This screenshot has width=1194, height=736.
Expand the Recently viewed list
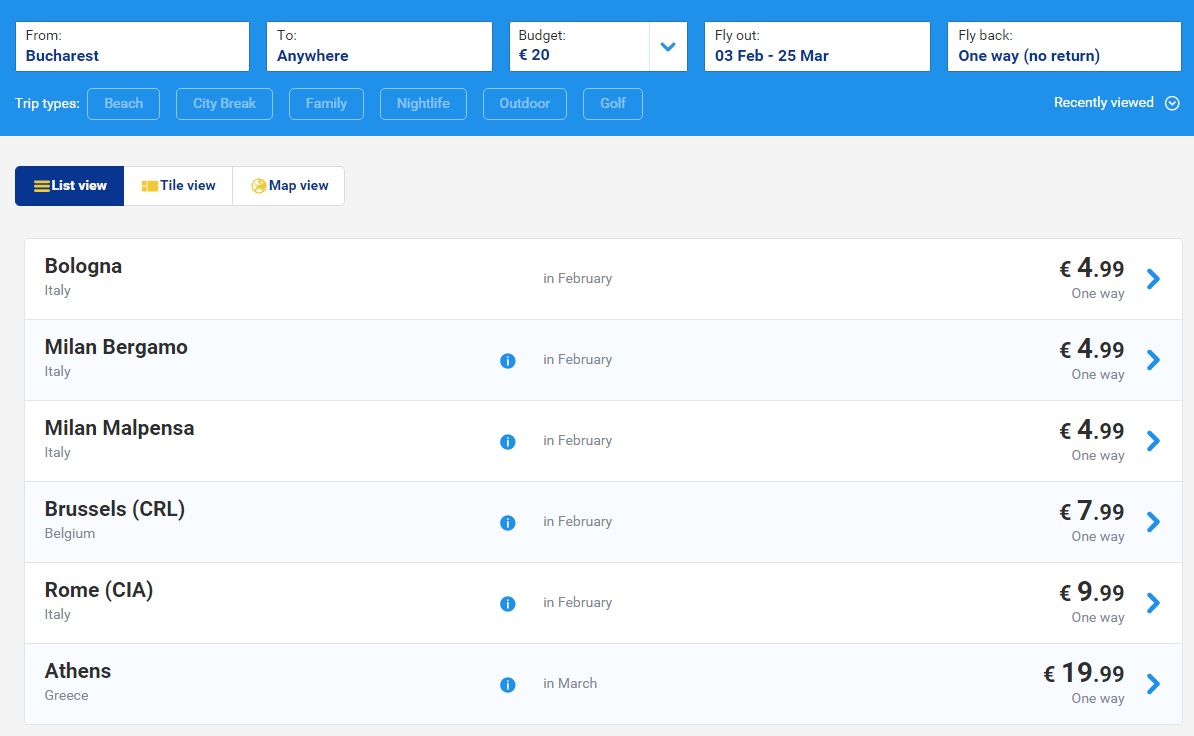click(1116, 103)
